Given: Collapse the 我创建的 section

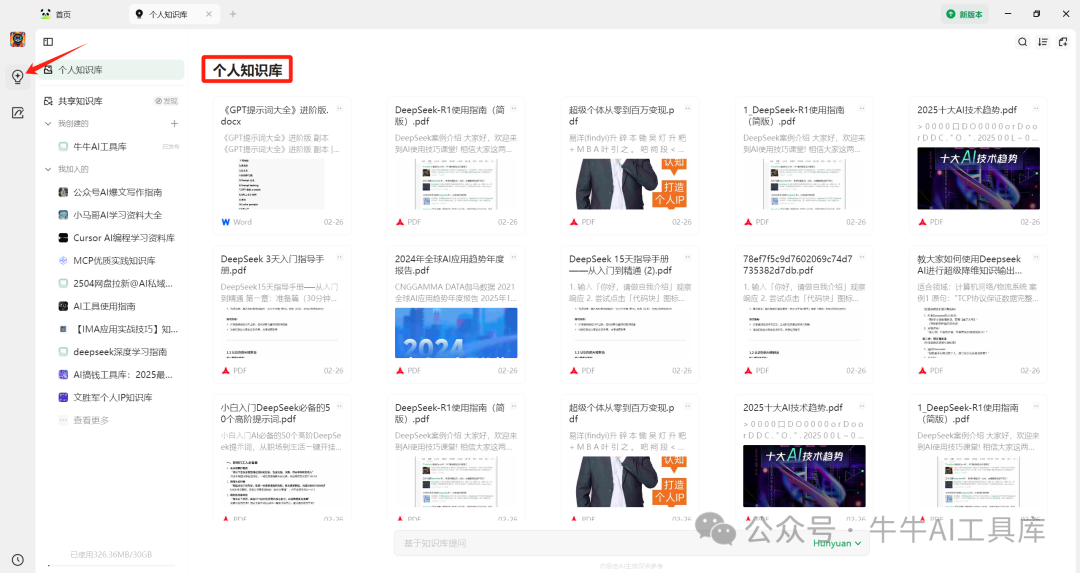Looking at the screenshot, I should [48, 123].
